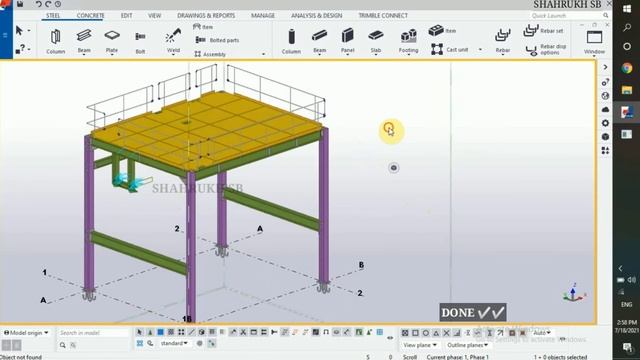Toggle the select all arrow switch
640x360 pixels.
(140, 332)
